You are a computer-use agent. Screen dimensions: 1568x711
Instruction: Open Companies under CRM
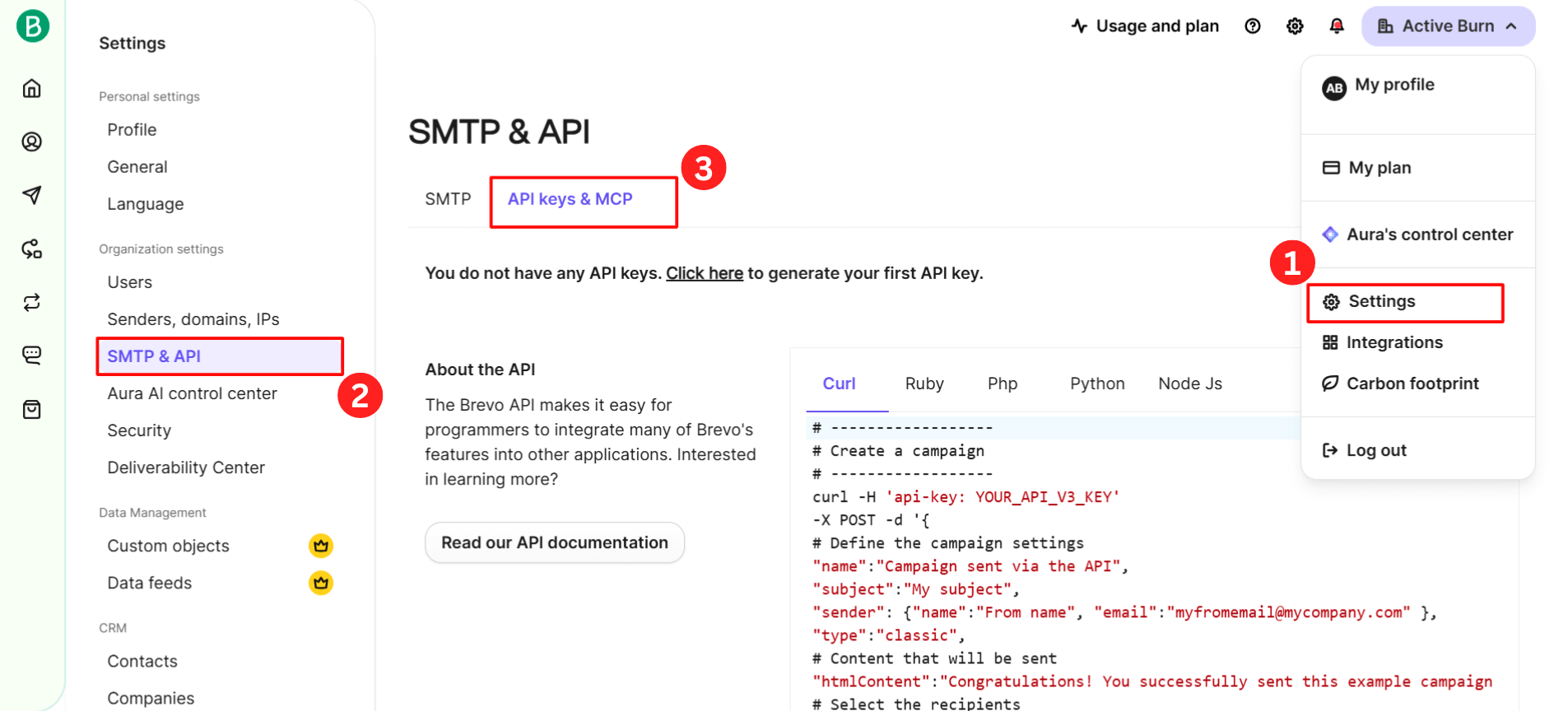(x=151, y=698)
